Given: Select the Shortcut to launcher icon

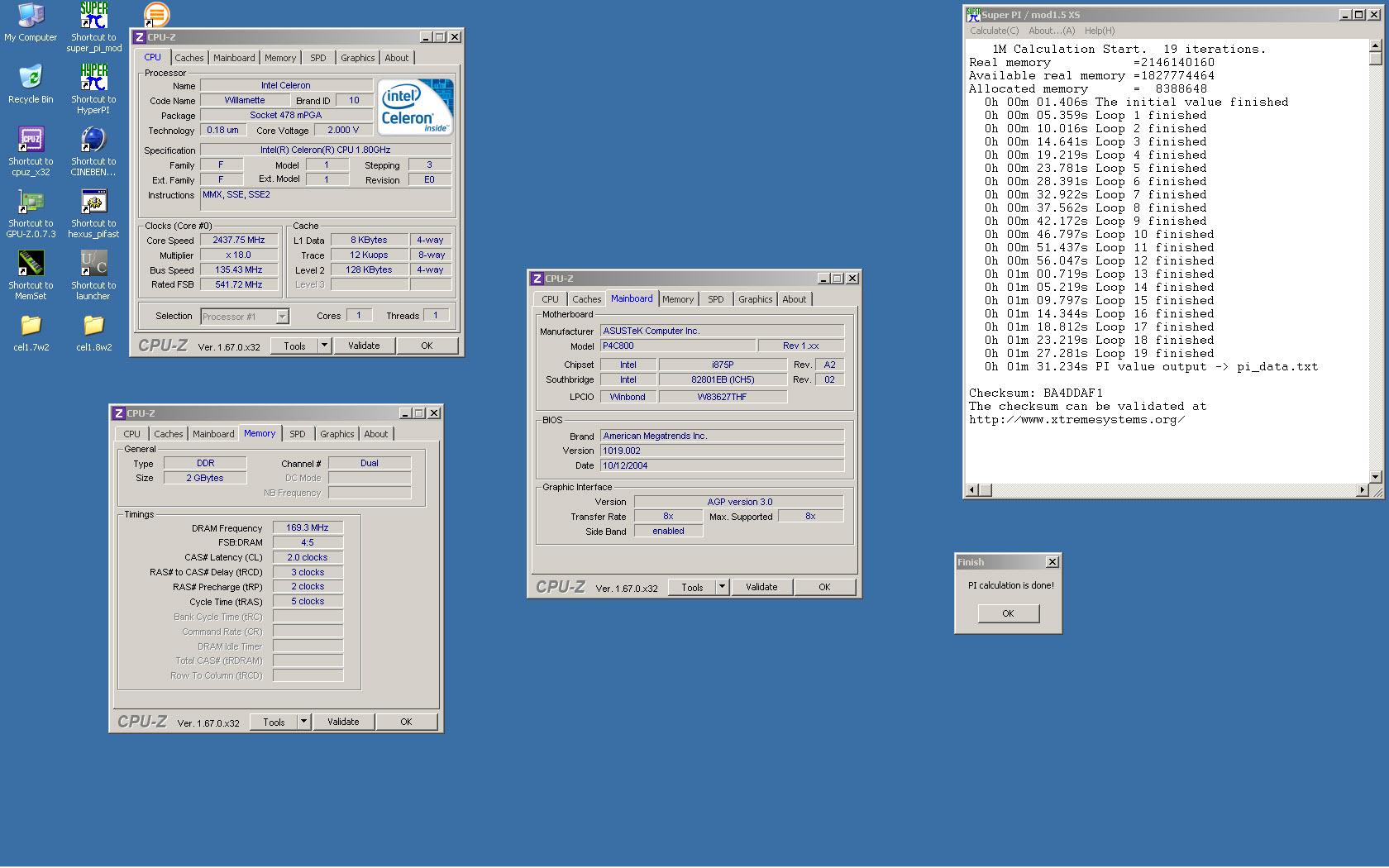Looking at the screenshot, I should tap(93, 275).
